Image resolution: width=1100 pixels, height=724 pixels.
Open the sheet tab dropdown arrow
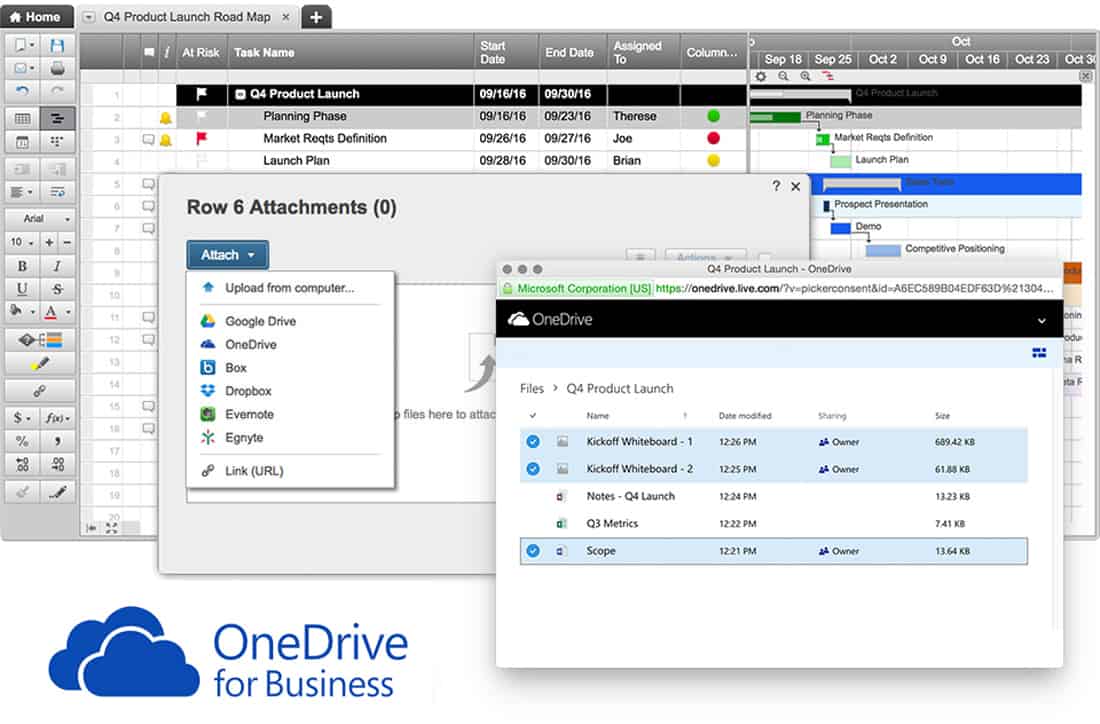(x=89, y=17)
